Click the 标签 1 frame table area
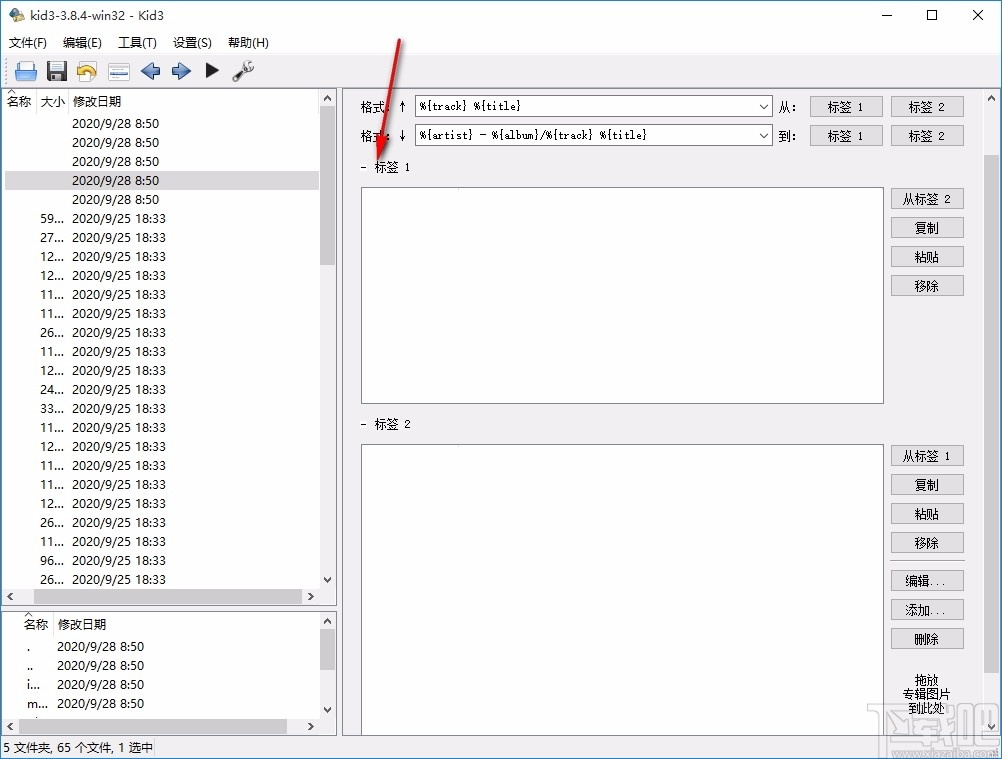This screenshot has height=759, width=1002. (x=622, y=295)
